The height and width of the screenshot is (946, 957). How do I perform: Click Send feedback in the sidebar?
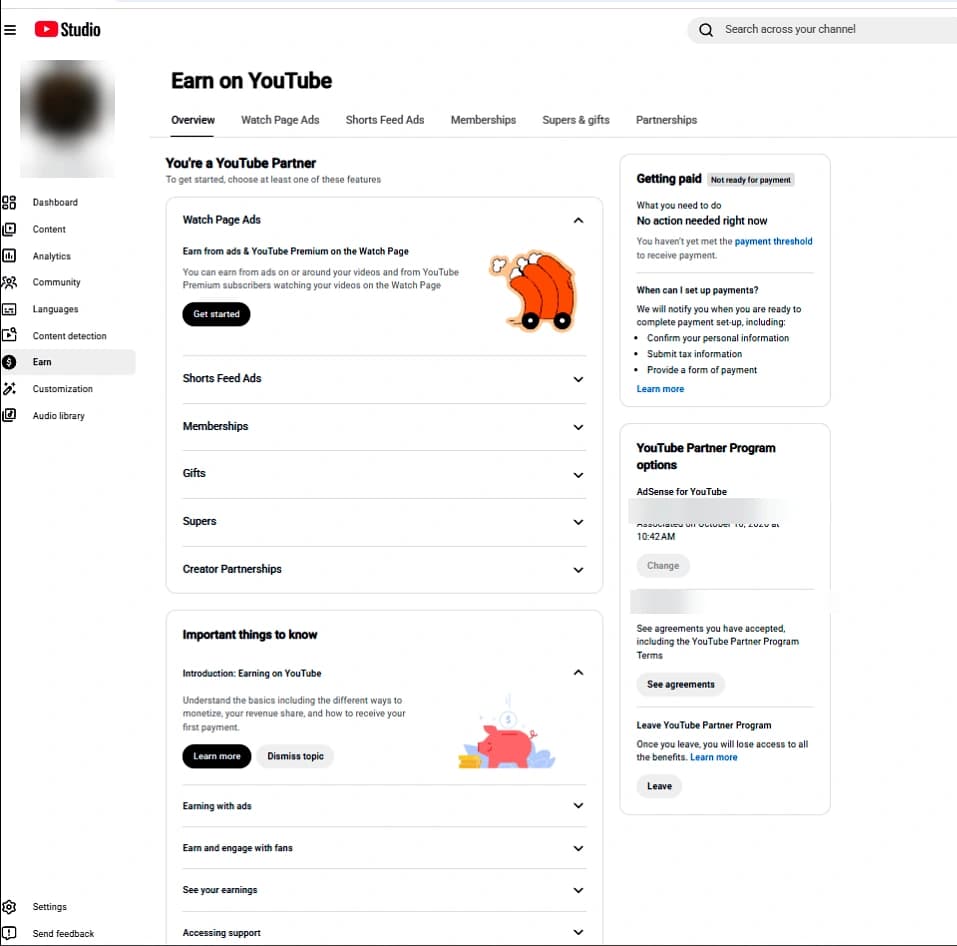63,933
